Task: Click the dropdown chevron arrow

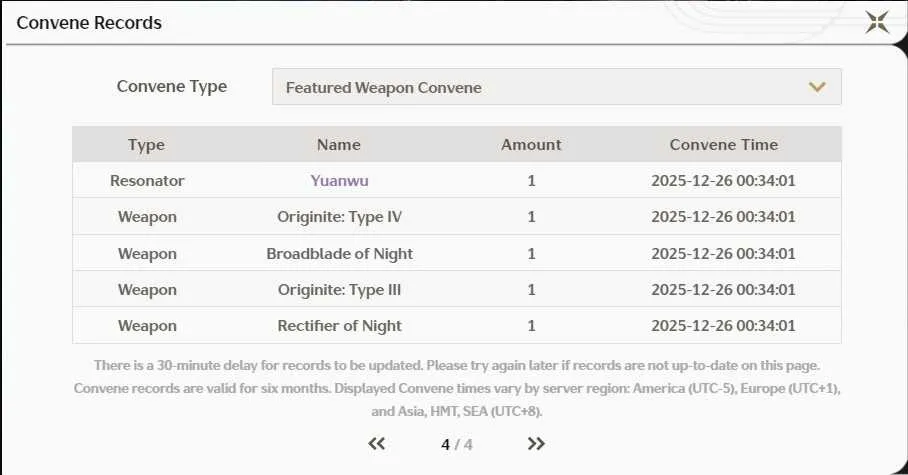Action: click(x=817, y=87)
